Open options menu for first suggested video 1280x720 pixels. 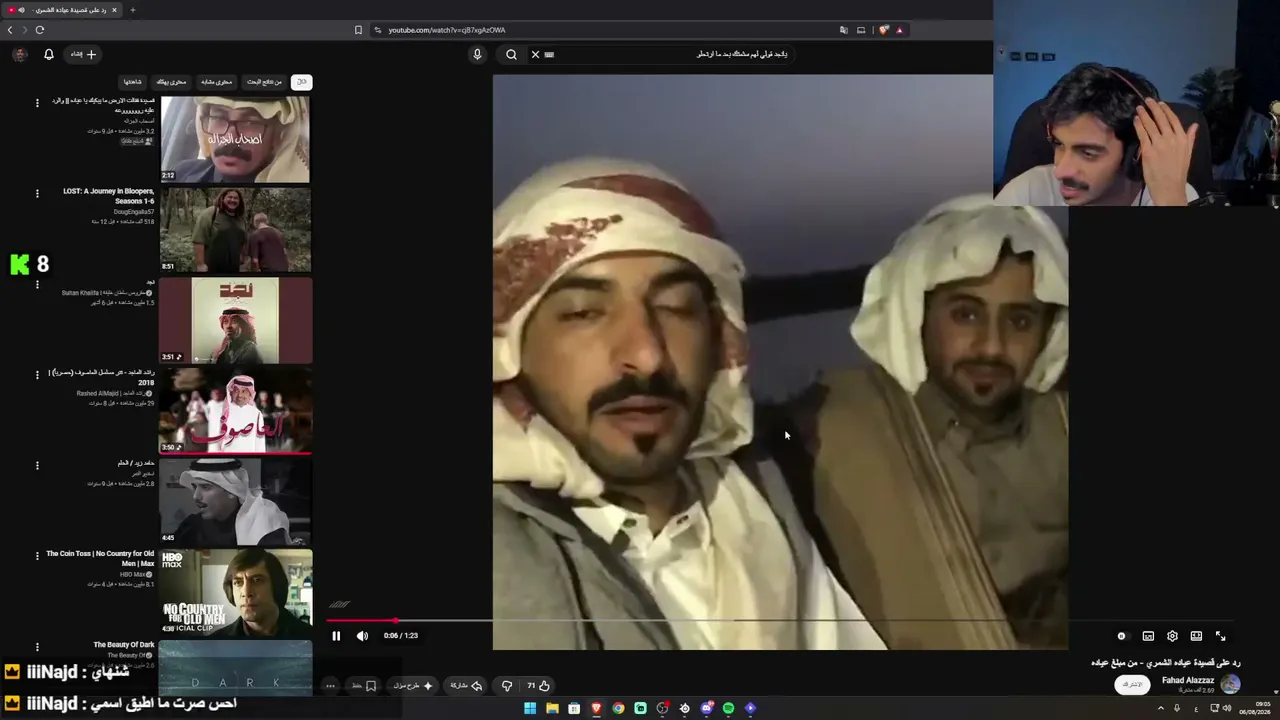click(x=37, y=103)
